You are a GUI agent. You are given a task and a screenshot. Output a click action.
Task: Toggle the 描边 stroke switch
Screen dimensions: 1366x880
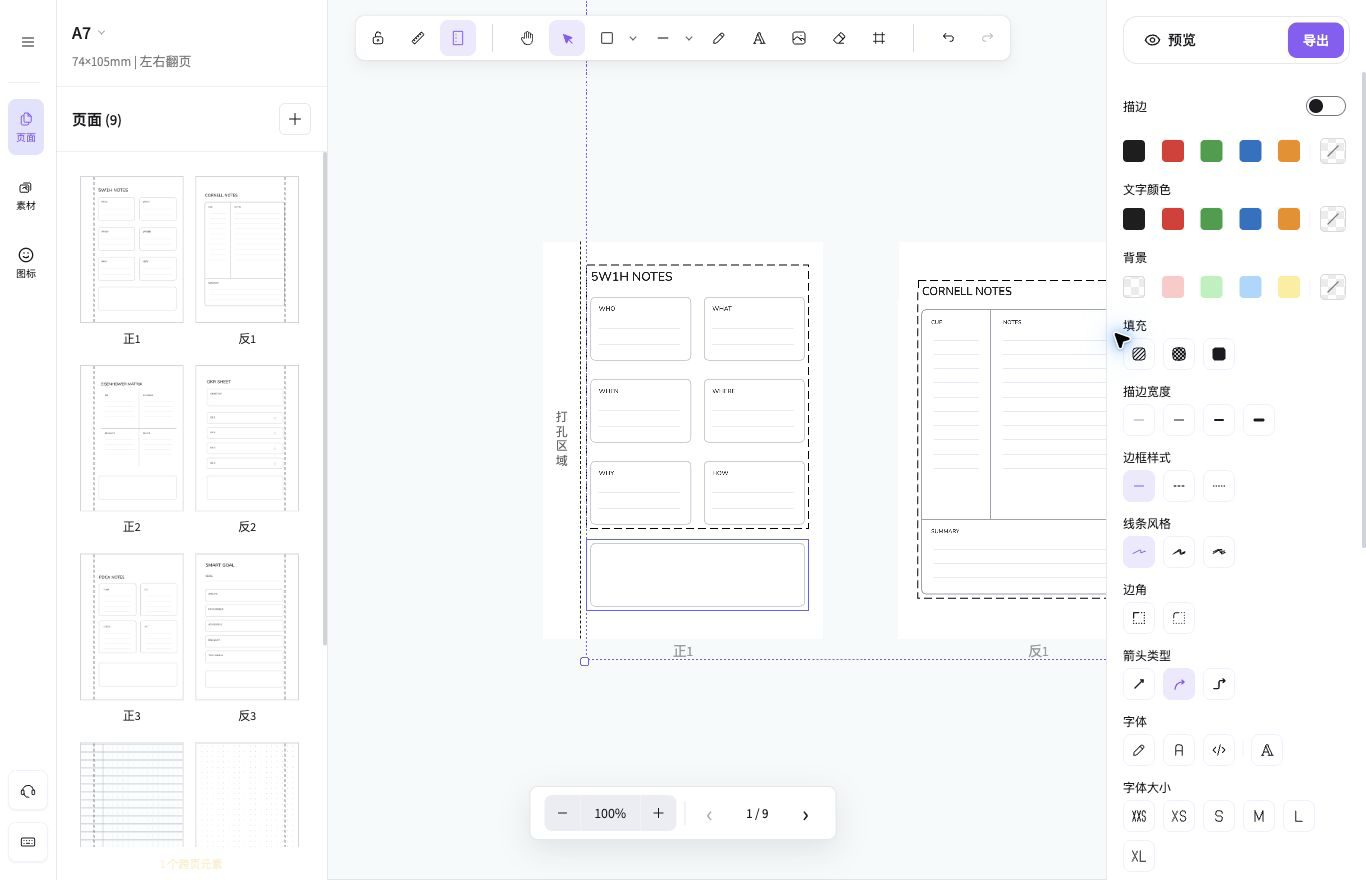[x=1325, y=106]
